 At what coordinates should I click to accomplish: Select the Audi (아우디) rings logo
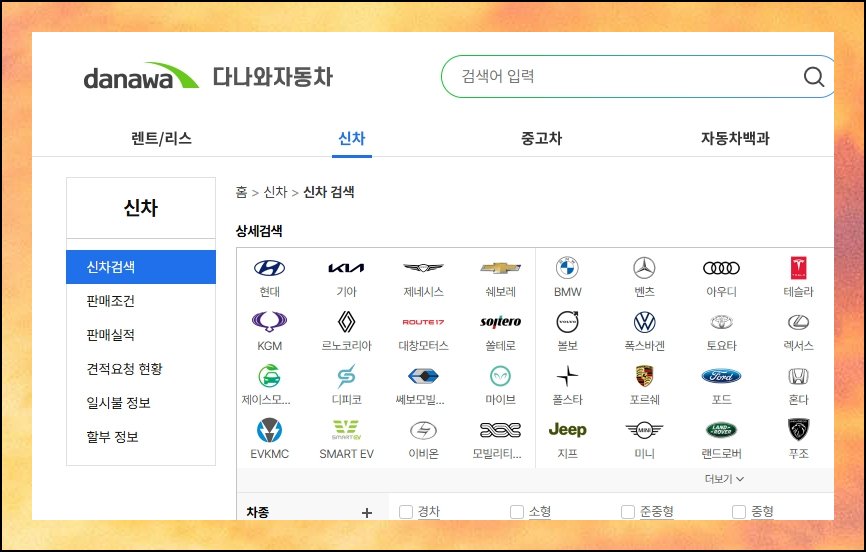[721, 268]
